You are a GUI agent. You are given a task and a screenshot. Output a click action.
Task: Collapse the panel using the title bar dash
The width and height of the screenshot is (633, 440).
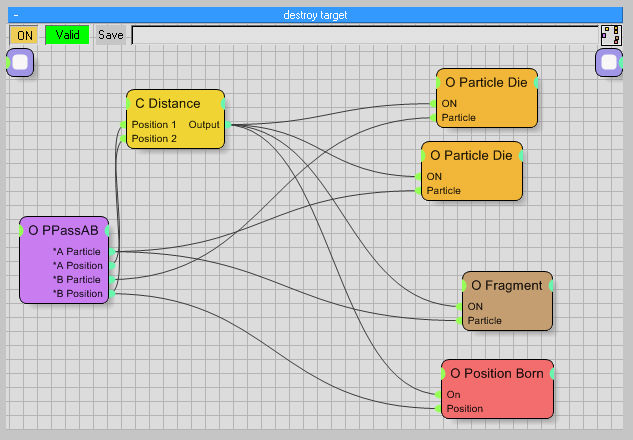point(17,15)
